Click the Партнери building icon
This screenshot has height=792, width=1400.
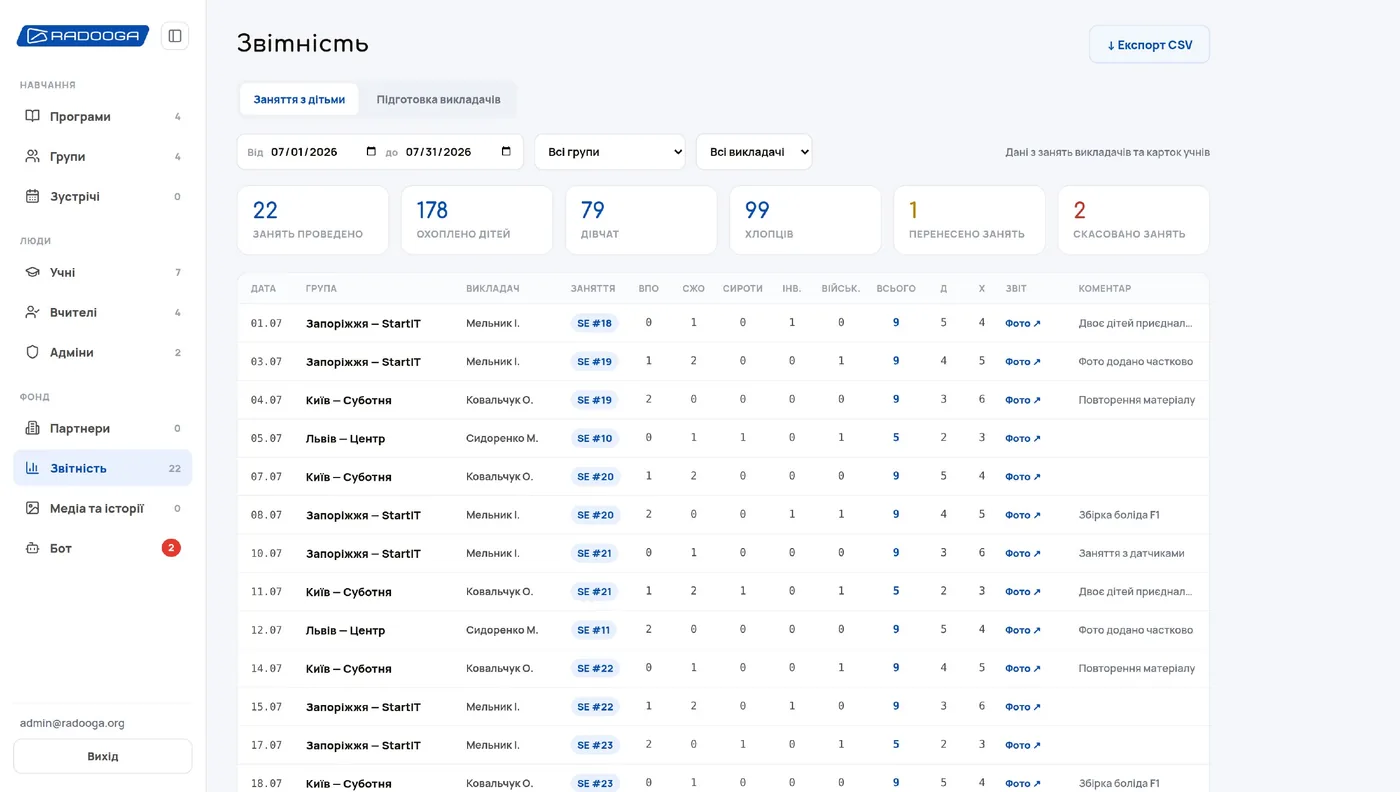33,428
